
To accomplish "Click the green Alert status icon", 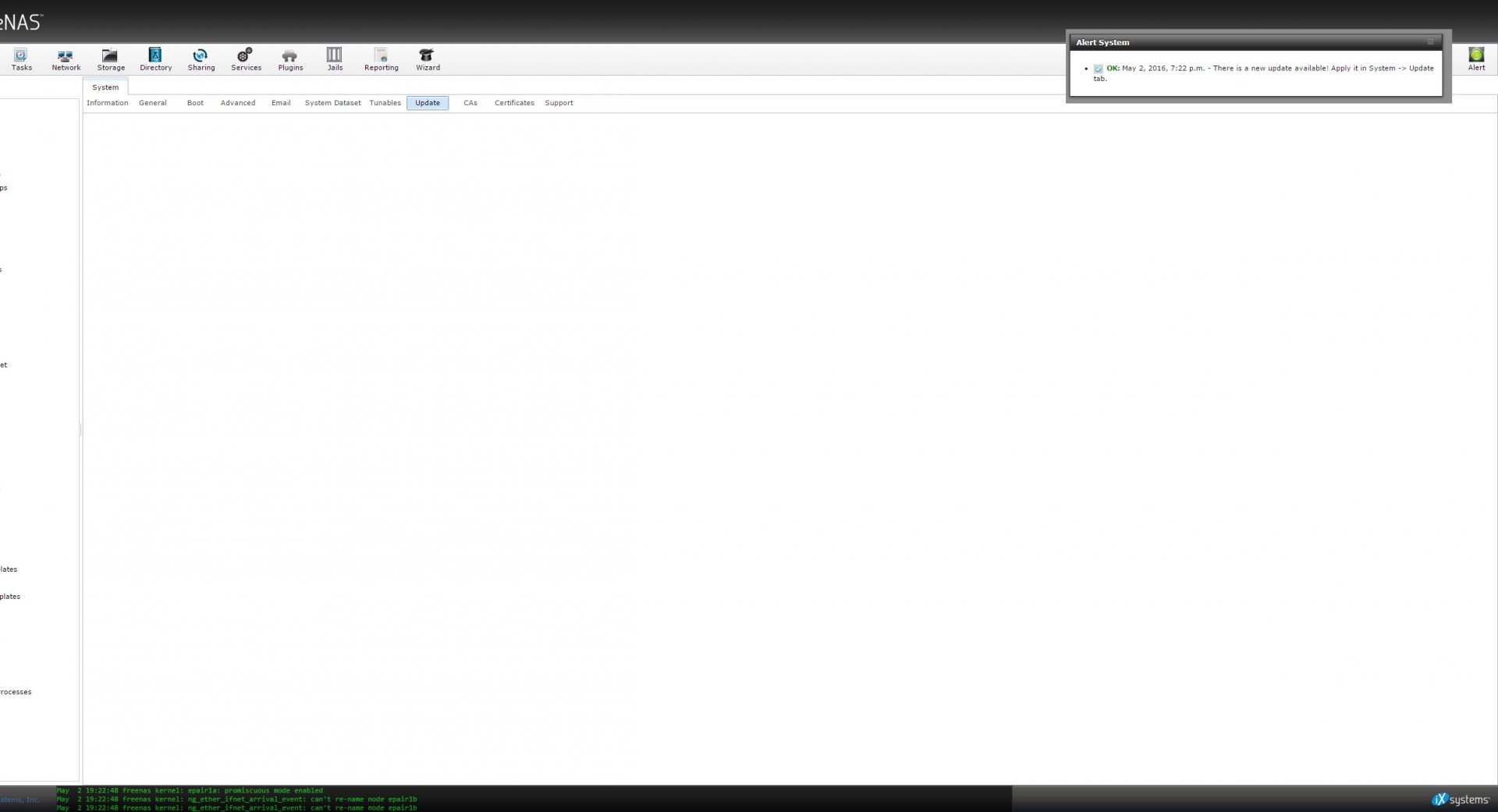I will click(x=1476, y=59).
